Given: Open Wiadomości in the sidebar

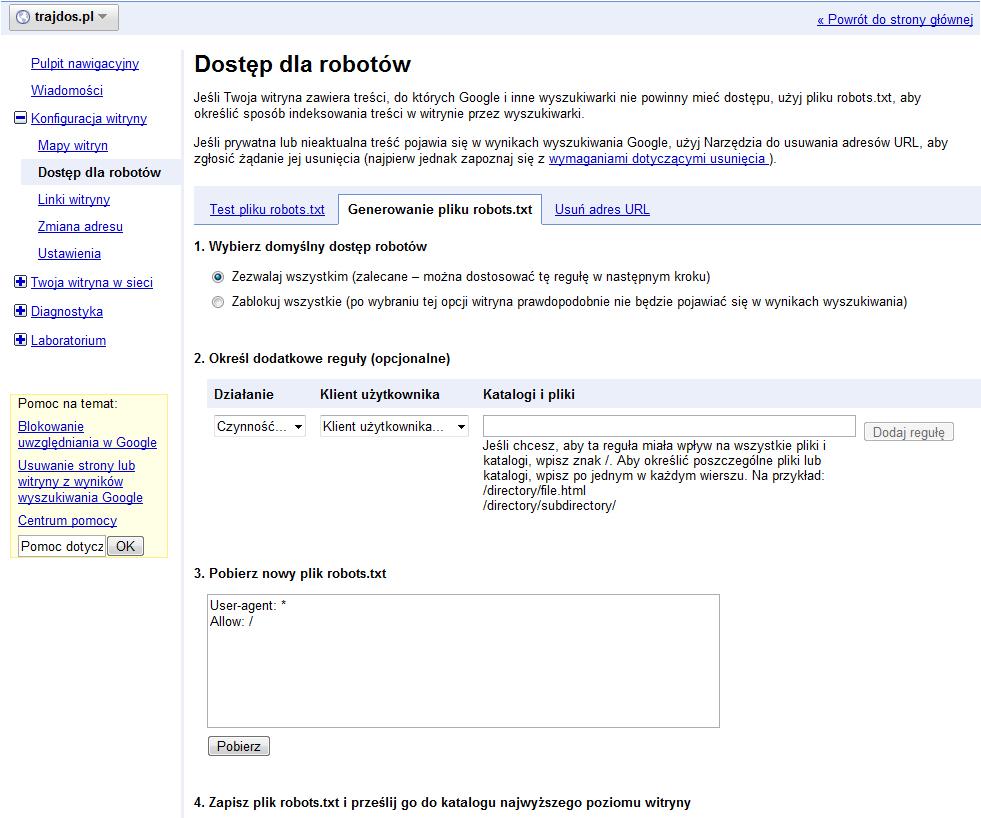Looking at the screenshot, I should tap(67, 90).
